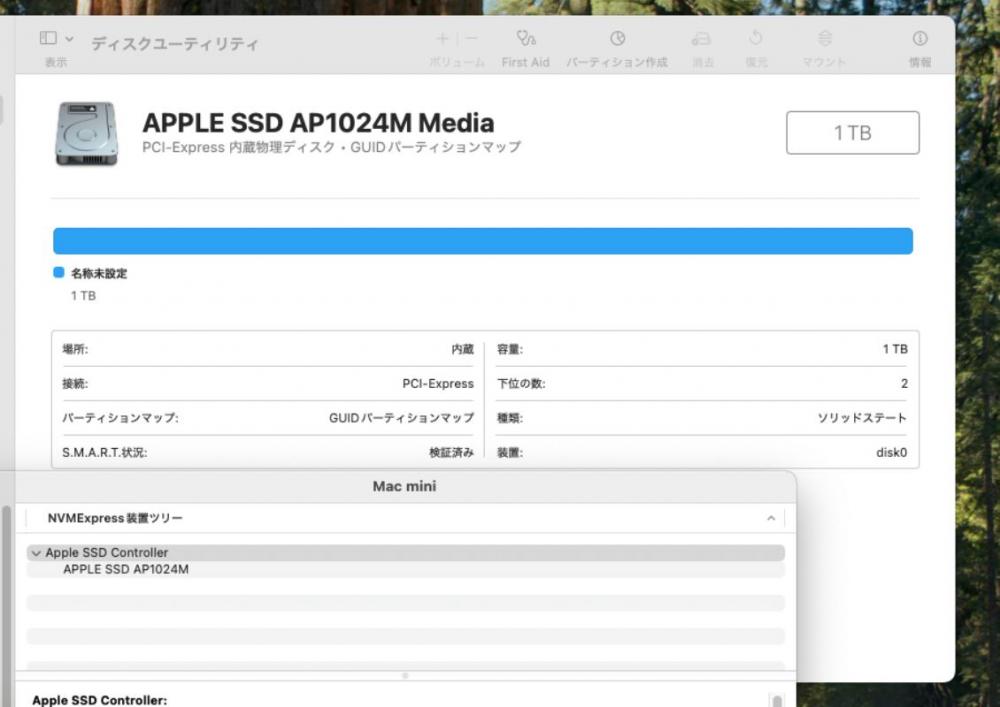Click the APPLE SSD drive icon image
1000x707 pixels.
(x=87, y=134)
